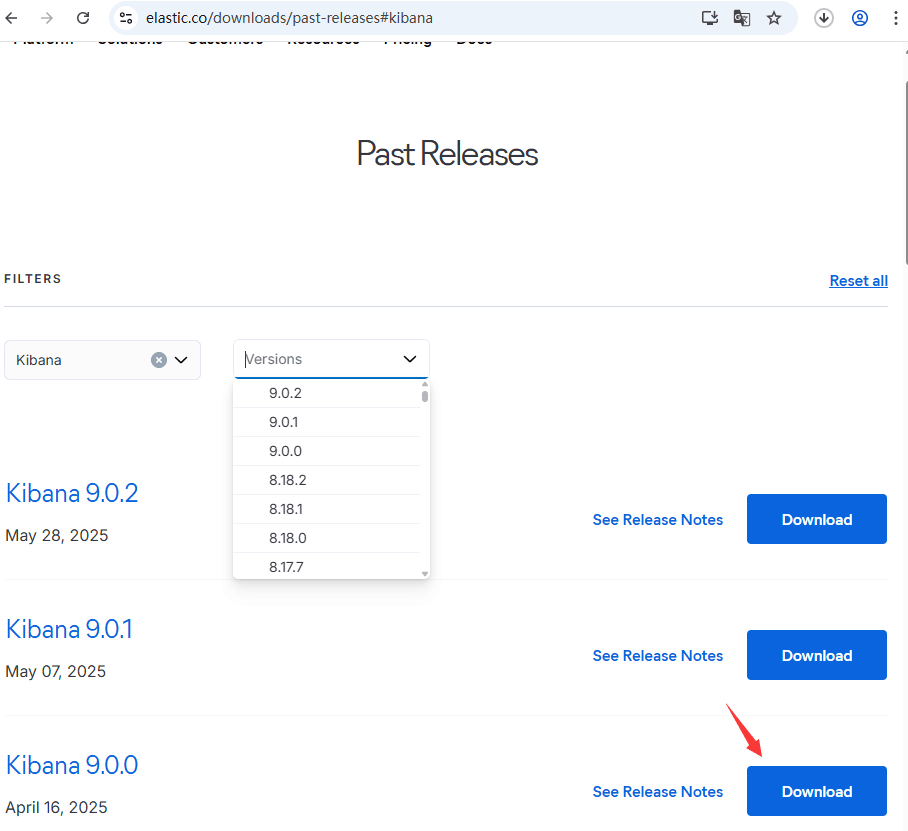Open site information icon in address bar

point(126,18)
